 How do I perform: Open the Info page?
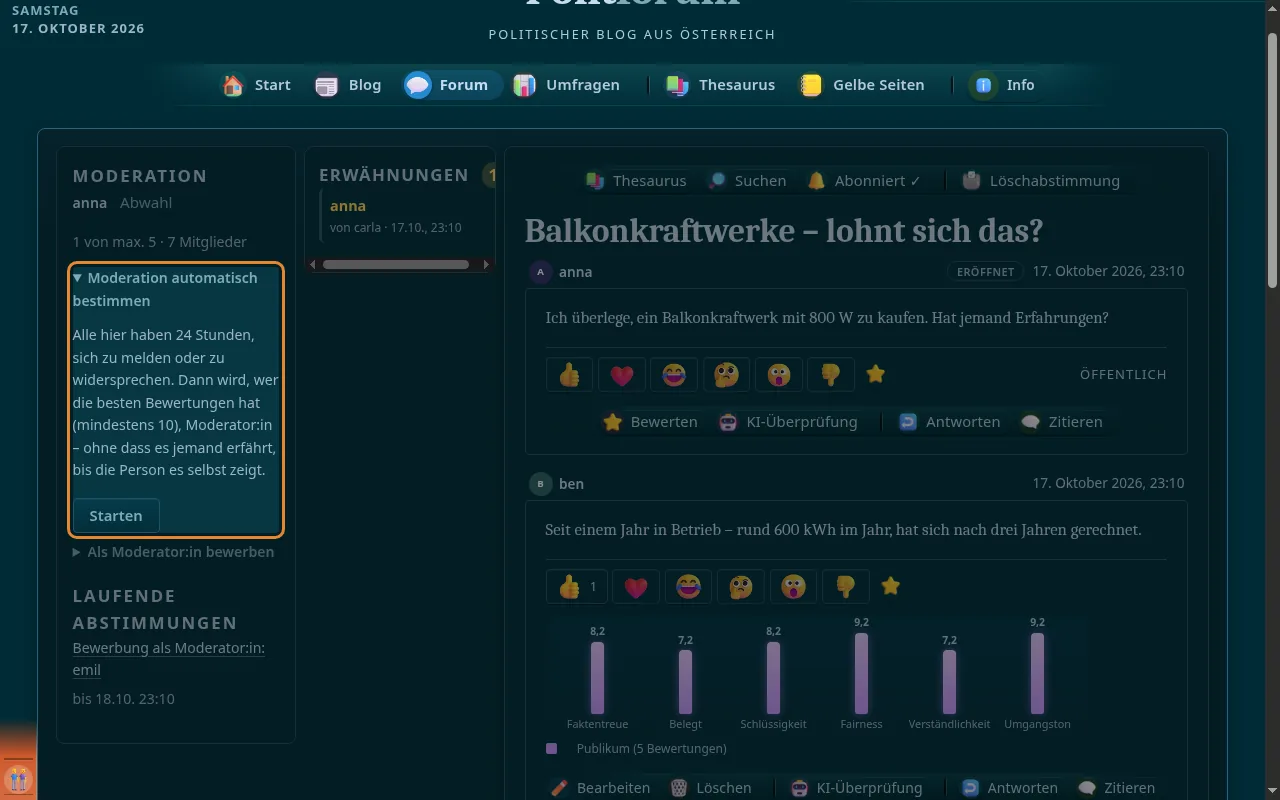[1004, 85]
